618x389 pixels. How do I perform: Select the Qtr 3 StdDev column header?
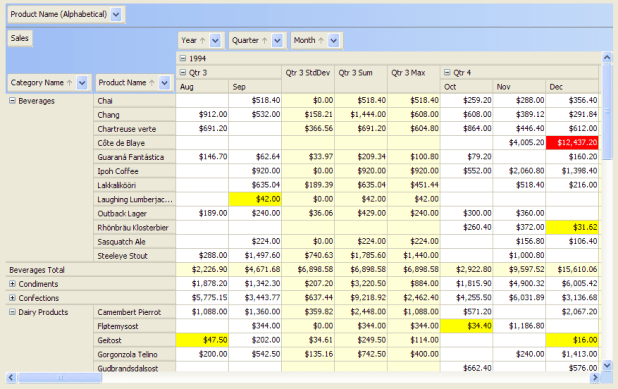[308, 79]
